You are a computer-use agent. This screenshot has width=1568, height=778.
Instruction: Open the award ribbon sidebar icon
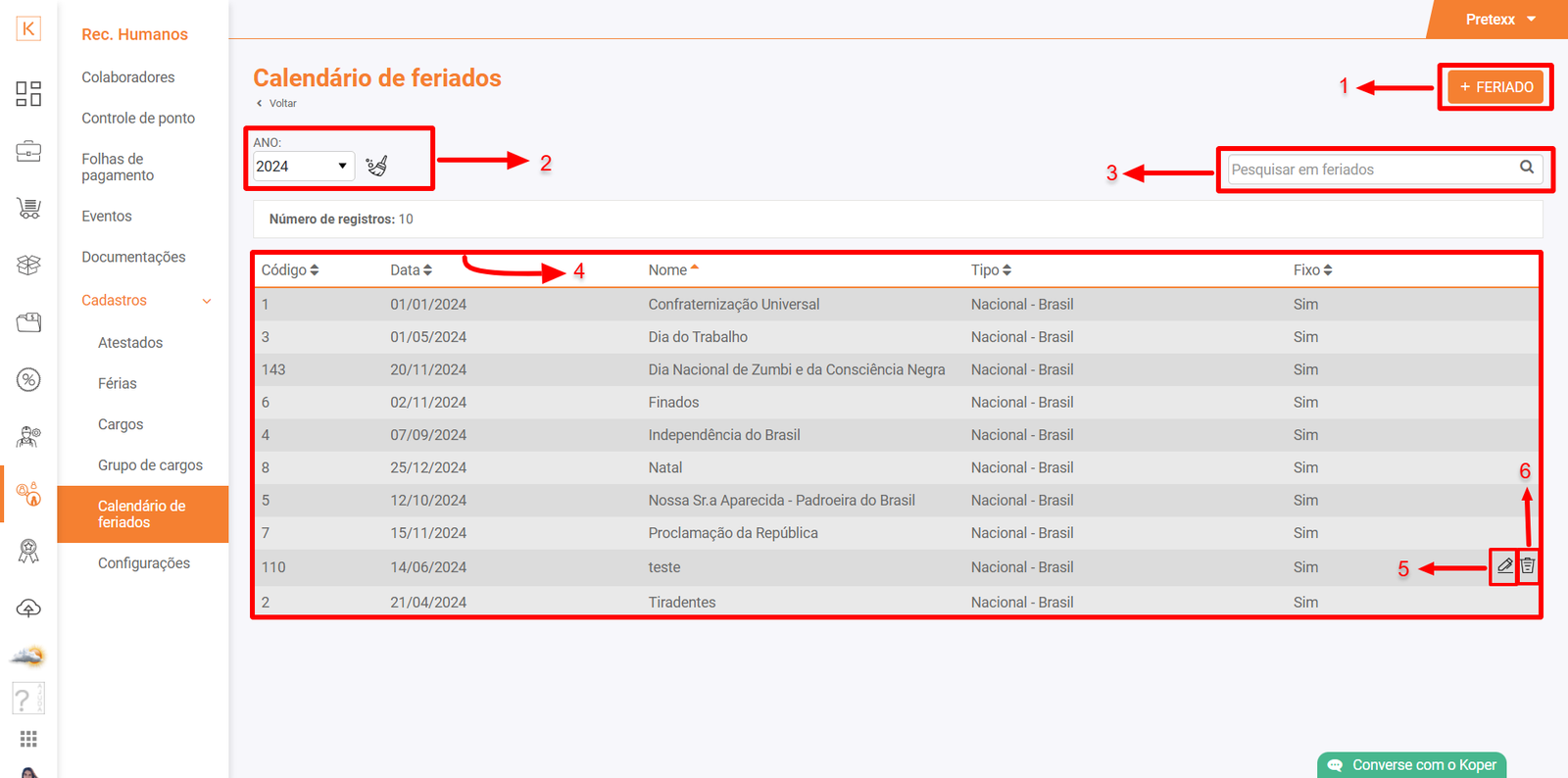(x=28, y=552)
